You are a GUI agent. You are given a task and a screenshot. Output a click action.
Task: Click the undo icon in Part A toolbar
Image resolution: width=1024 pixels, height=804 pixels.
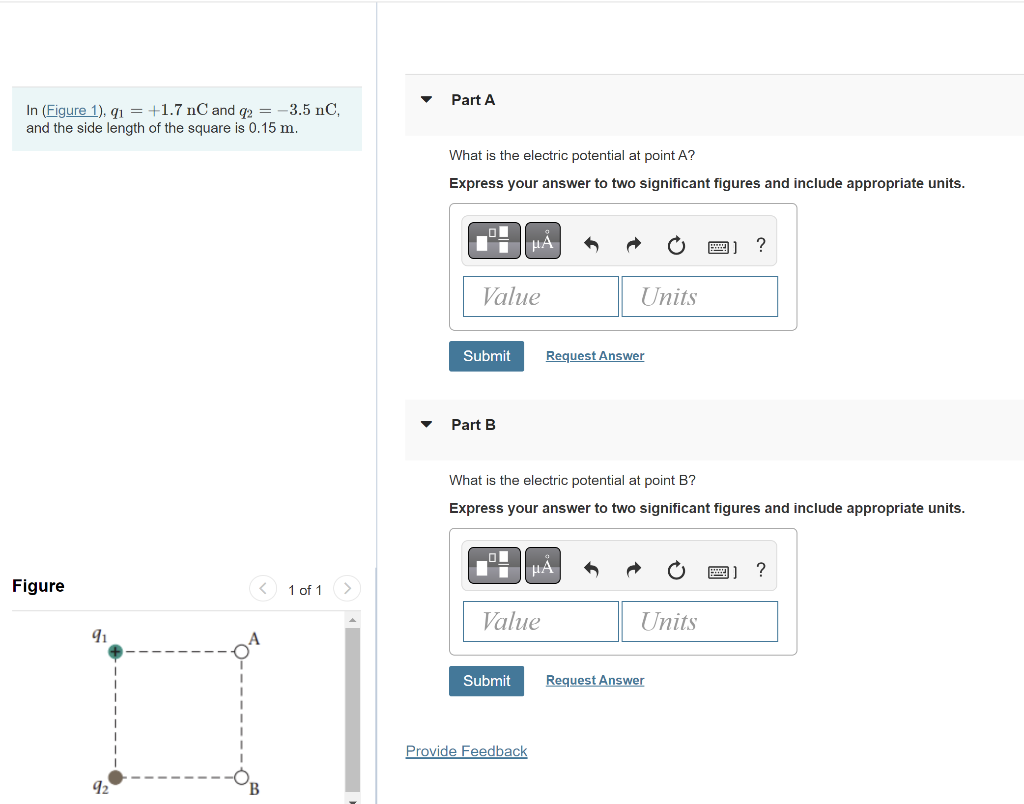pos(591,241)
